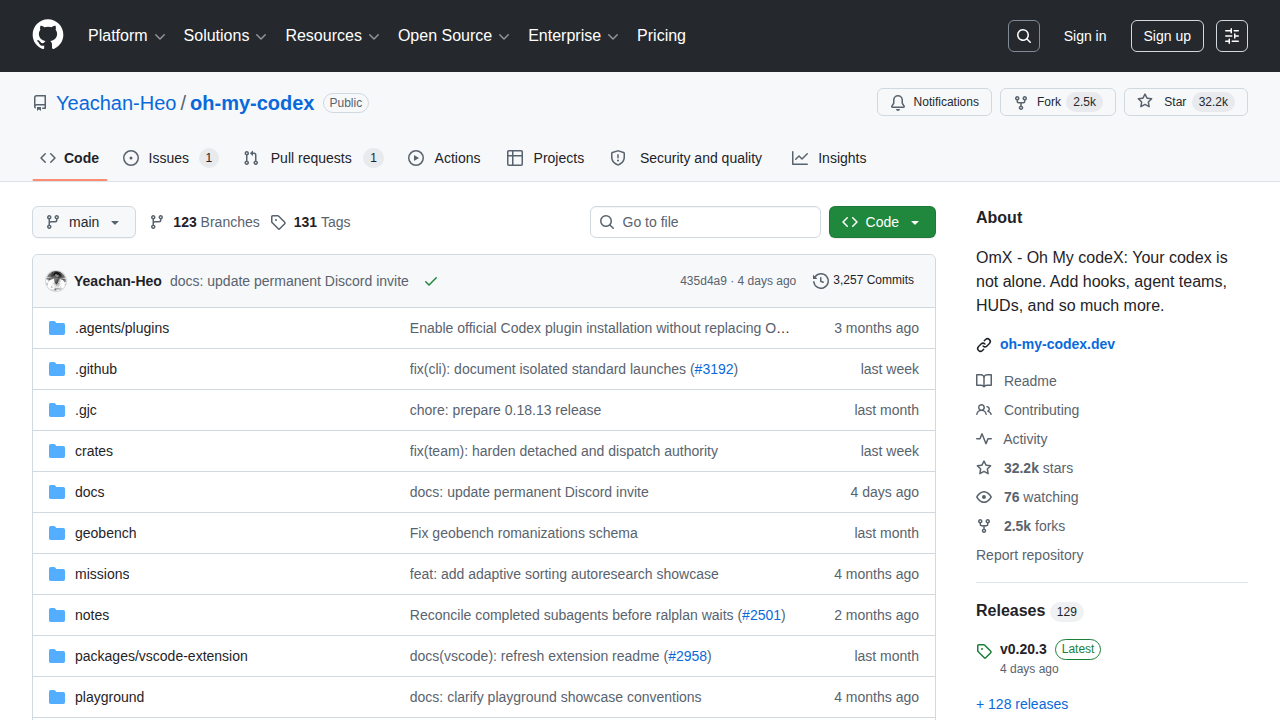Open the appearance settings icon button
The height and width of the screenshot is (720, 1280).
click(x=1232, y=36)
